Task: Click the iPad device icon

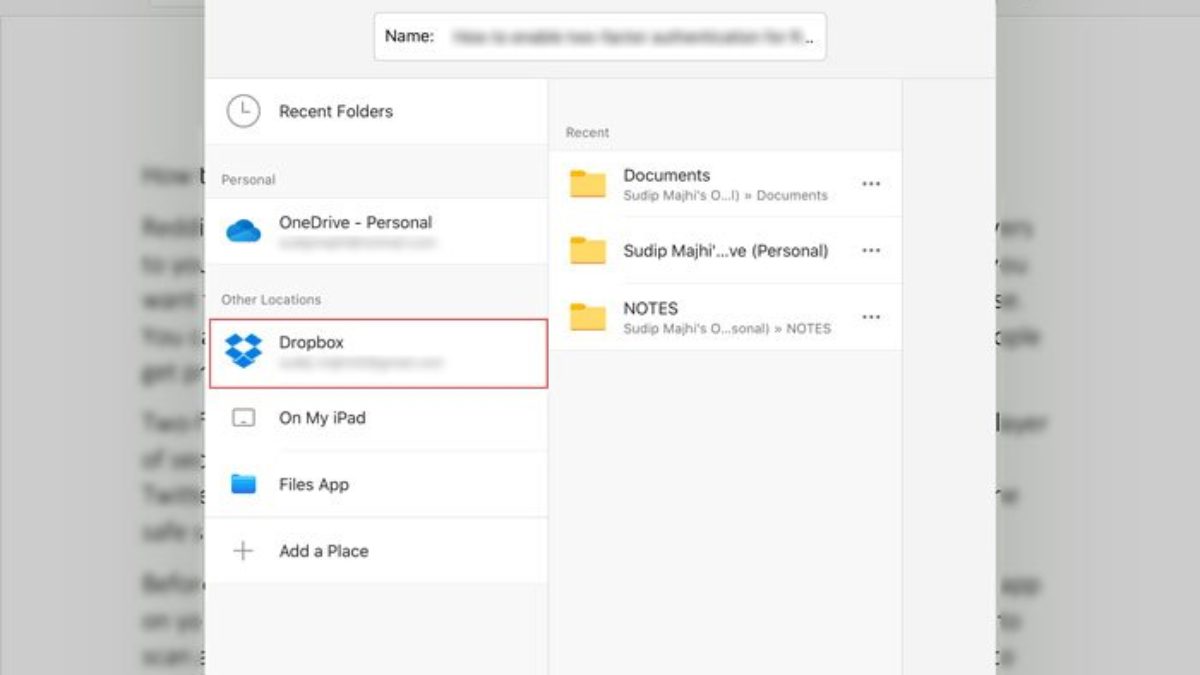Action: pos(243,418)
